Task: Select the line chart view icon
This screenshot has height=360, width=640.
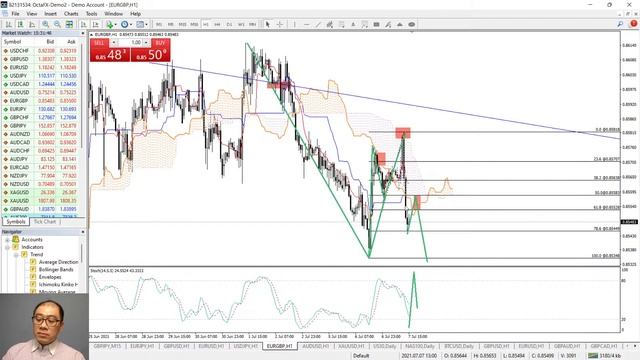Action: point(32,24)
